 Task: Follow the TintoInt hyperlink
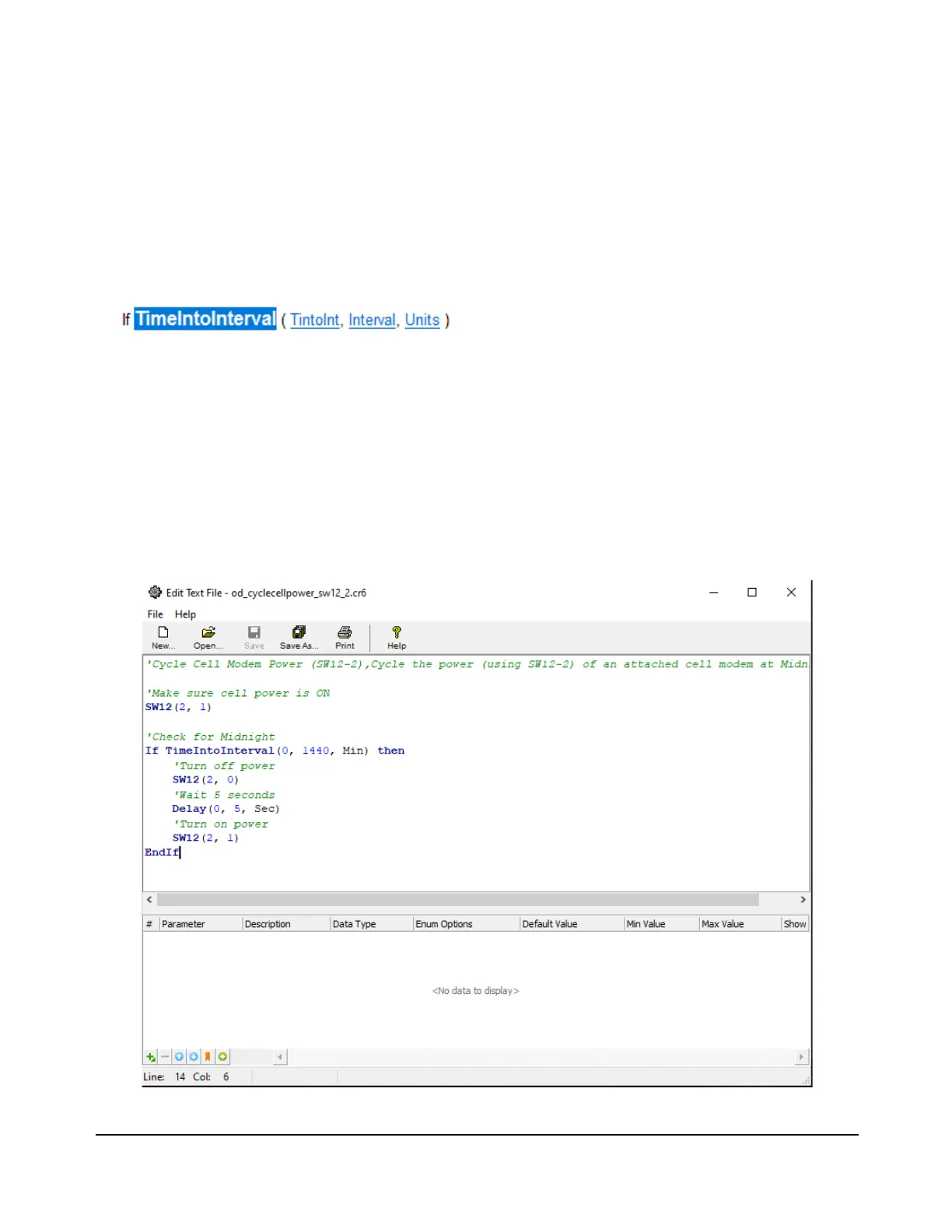315,320
